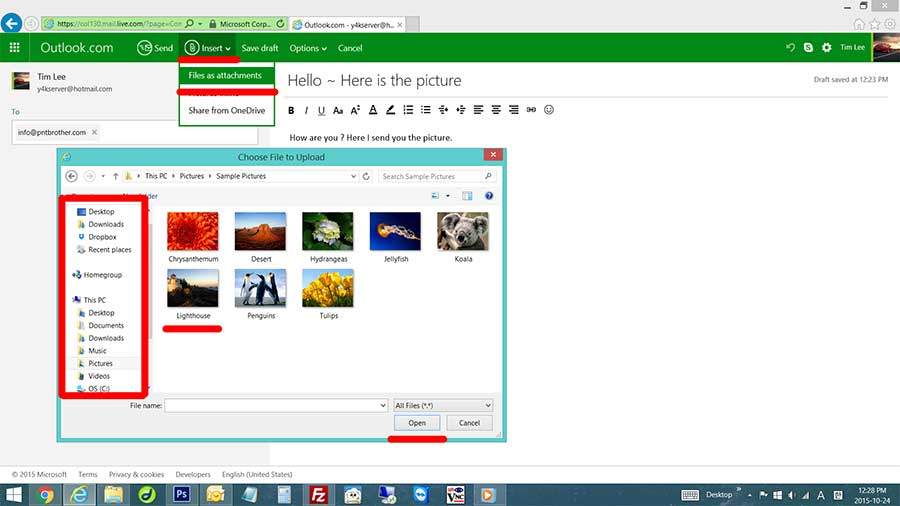
Task: Expand the address path dropdown in dialog
Action: [x=353, y=176]
